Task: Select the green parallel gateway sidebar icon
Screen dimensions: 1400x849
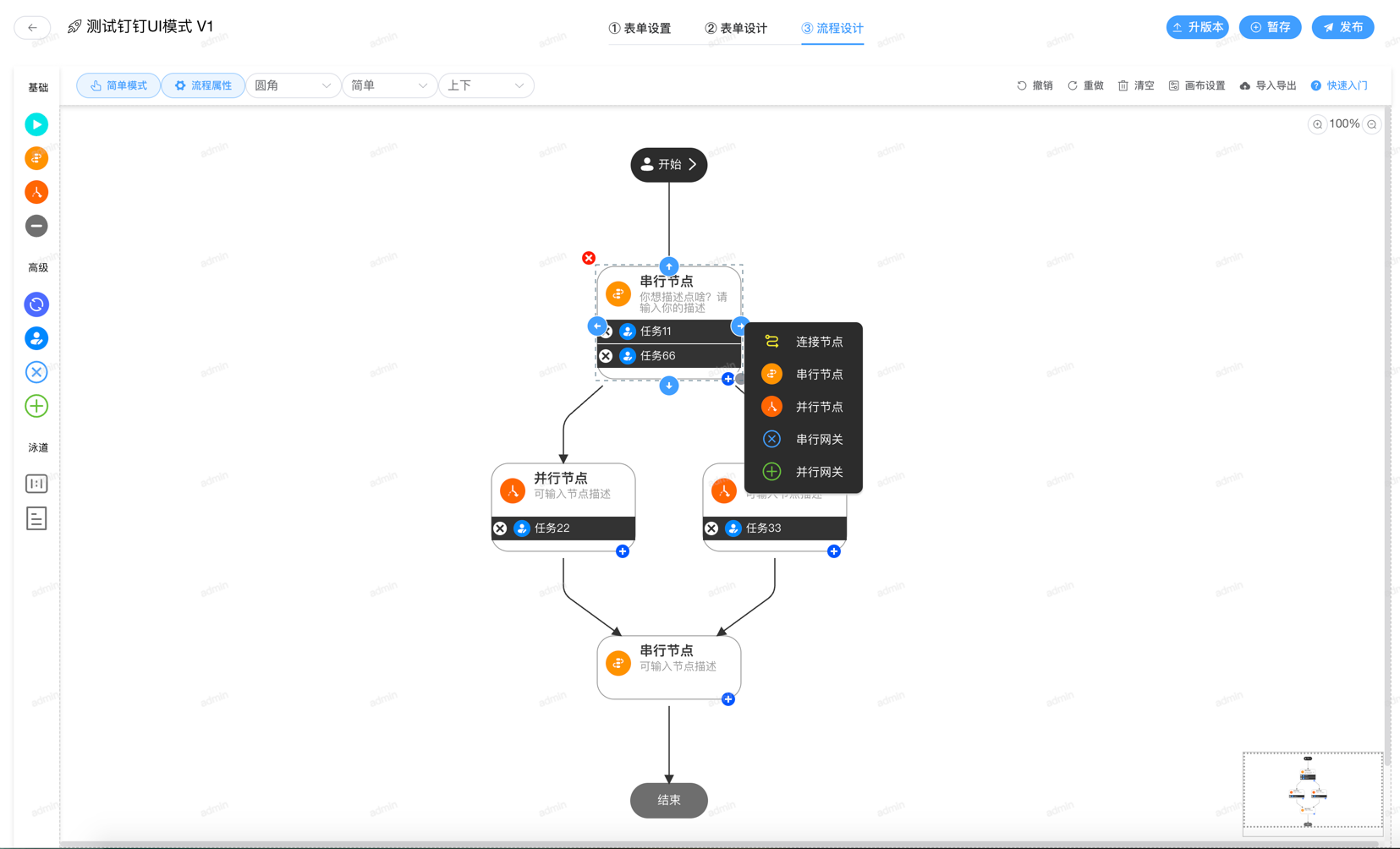Action: pyautogui.click(x=36, y=406)
